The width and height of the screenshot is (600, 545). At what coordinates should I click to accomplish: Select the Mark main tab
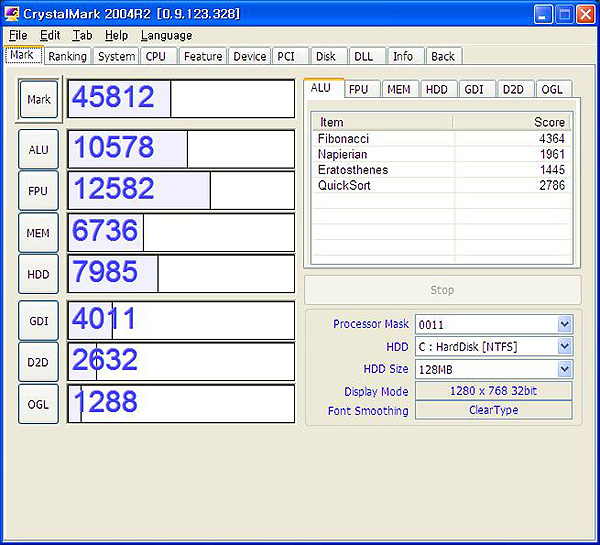(24, 55)
